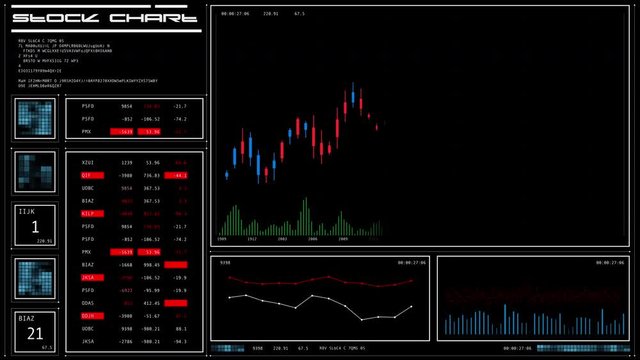Open the BIAZ tile showing value 21

35,332
